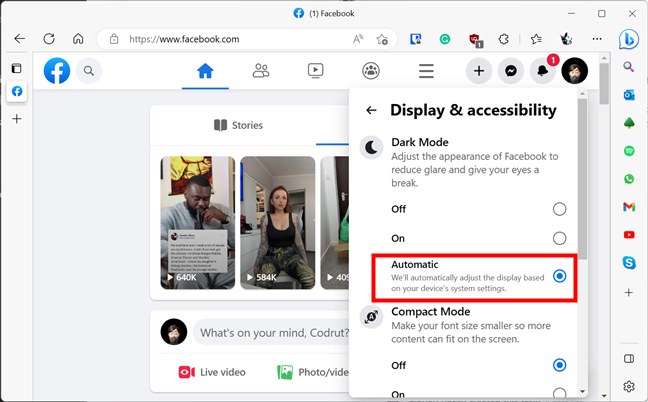
Task: Open Messenger
Action: (x=511, y=71)
